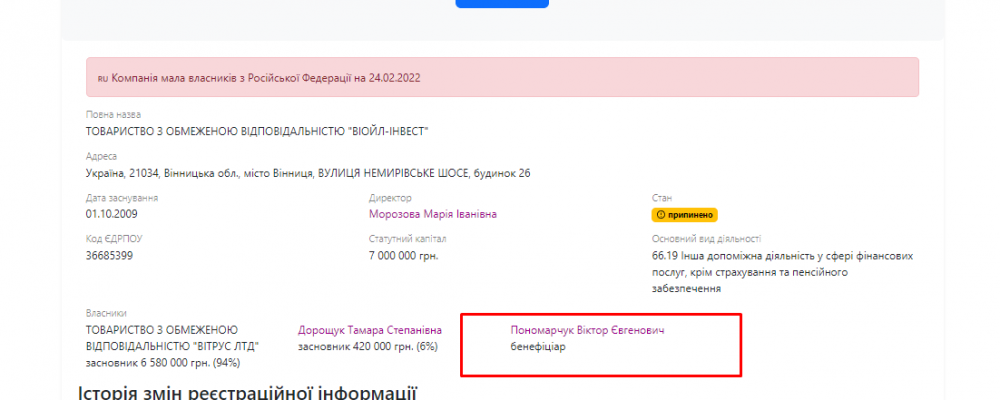Open director Морозова Марія Іванівна link
Image resolution: width=1000 pixels, height=400 pixels.
432,214
